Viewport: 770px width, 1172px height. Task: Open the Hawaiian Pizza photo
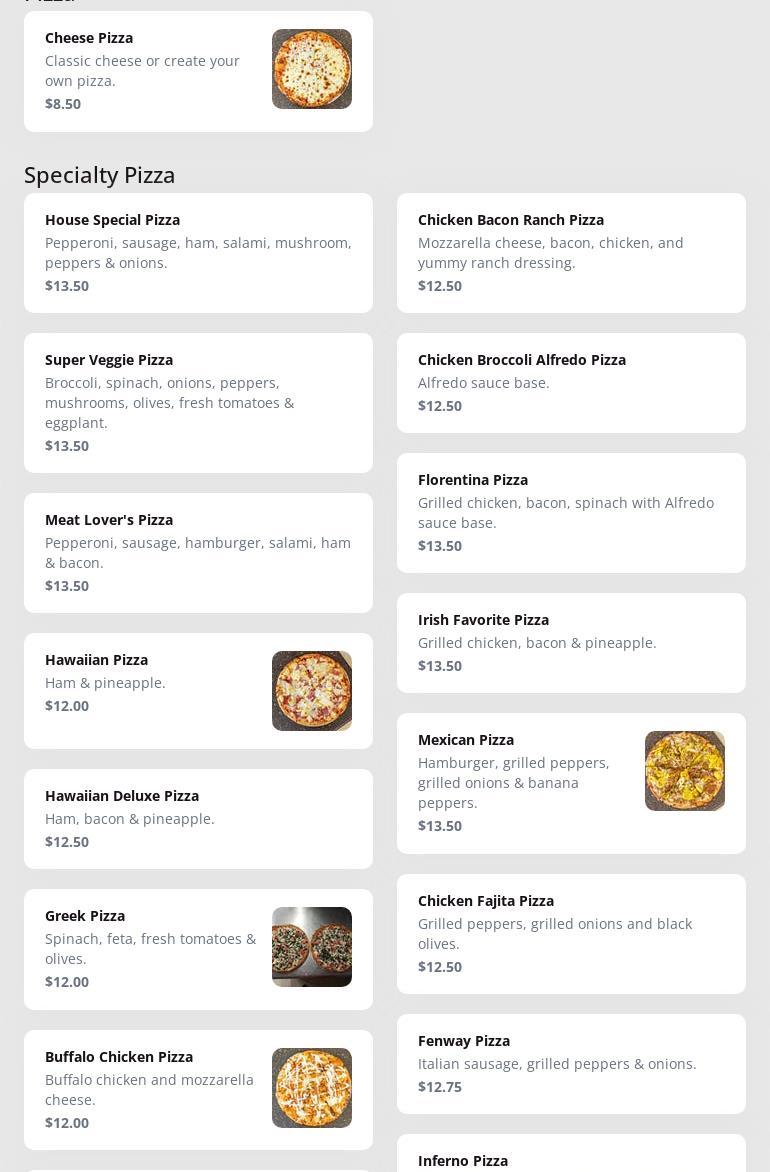pos(311,691)
